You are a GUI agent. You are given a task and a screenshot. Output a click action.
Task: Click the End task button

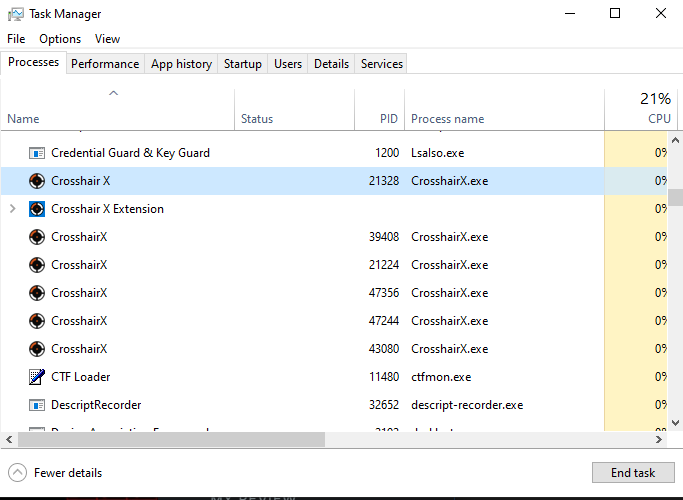pyautogui.click(x=633, y=473)
